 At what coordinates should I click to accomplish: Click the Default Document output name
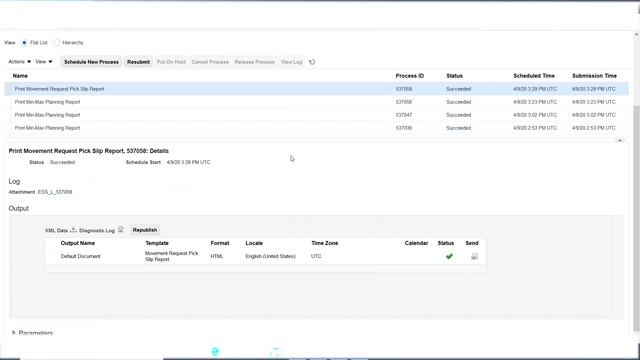[x=80, y=256]
